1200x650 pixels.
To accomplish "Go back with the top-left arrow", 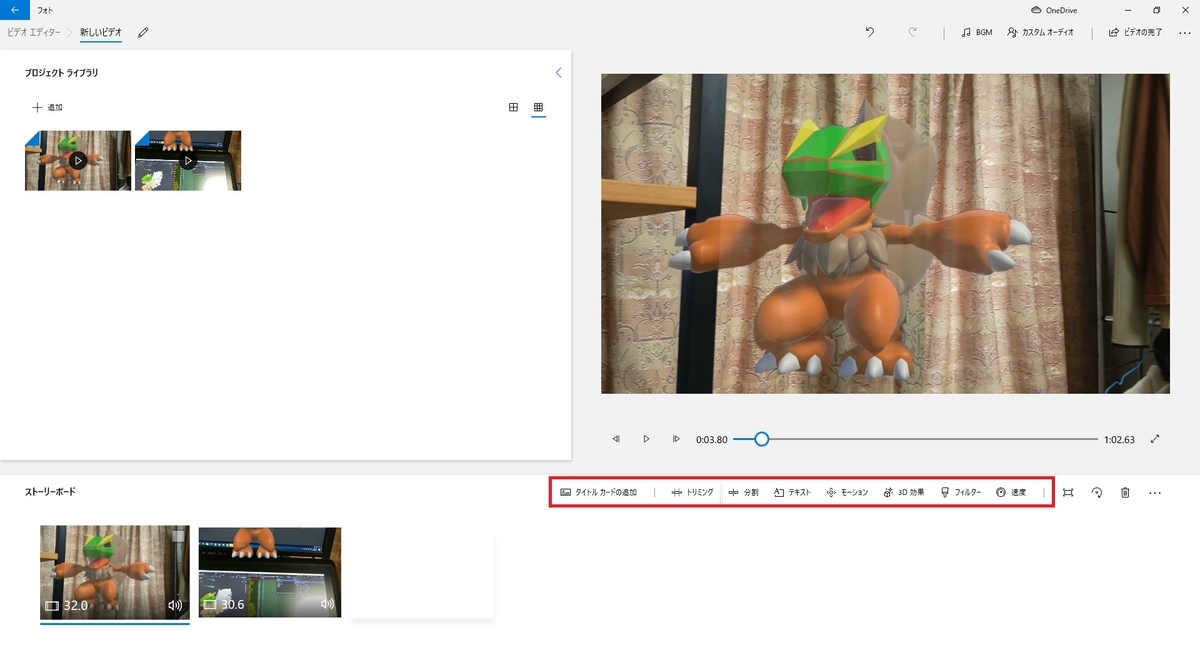I will pos(15,9).
